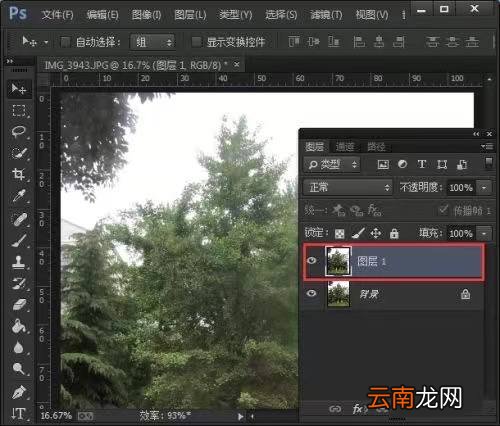This screenshot has width=500, height=426.
Task: Click the 背景 layer thumbnail
Action: coord(338,294)
